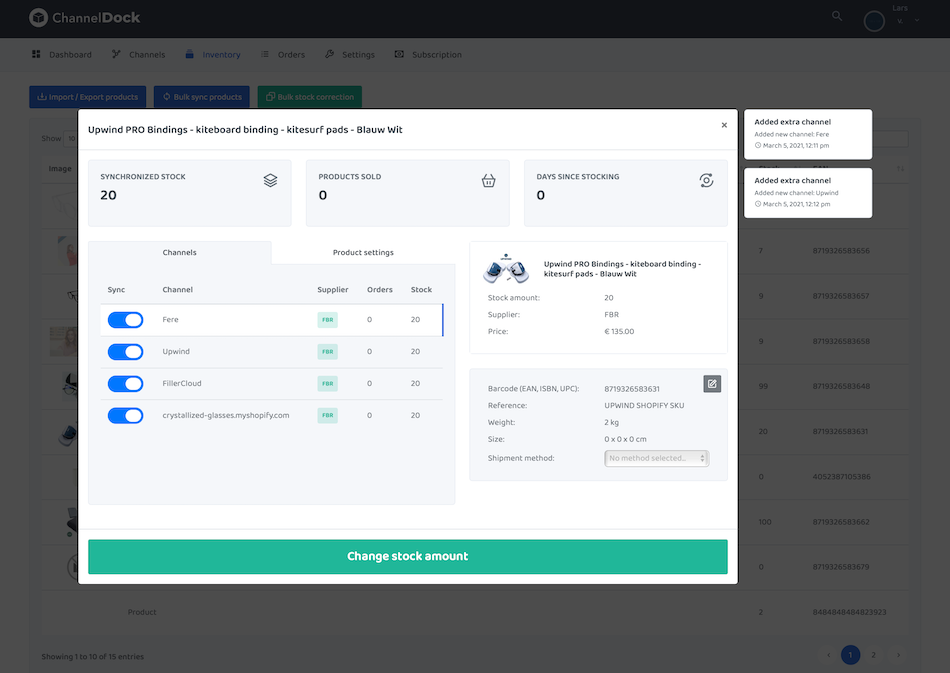Click the Fere channel name
Viewport: 950px width, 673px height.
tap(170, 320)
